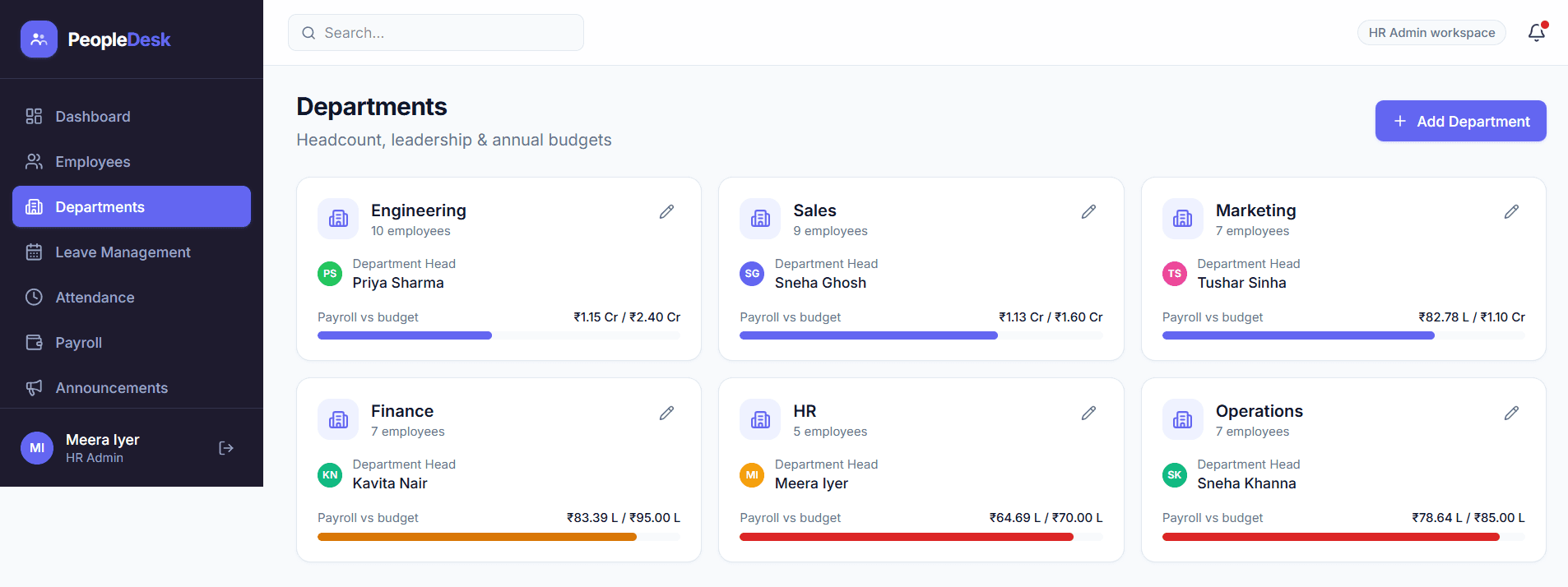Click the ₹83.39 L / ₹95.00 L value
The image size is (1568, 587).
624,518
